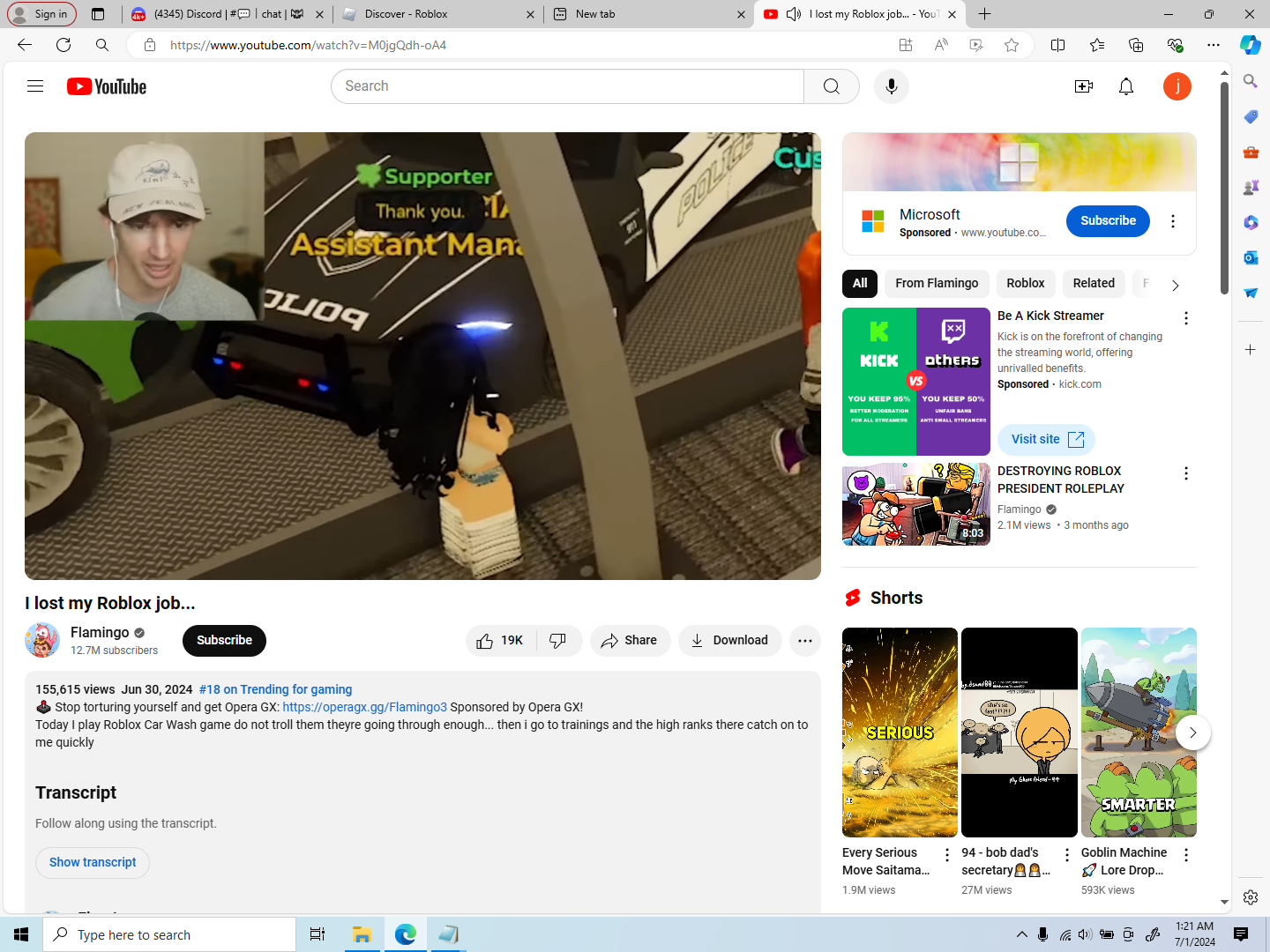The width and height of the screenshot is (1270, 952).
Task: Add this page to favorites star
Action: coord(1012,45)
